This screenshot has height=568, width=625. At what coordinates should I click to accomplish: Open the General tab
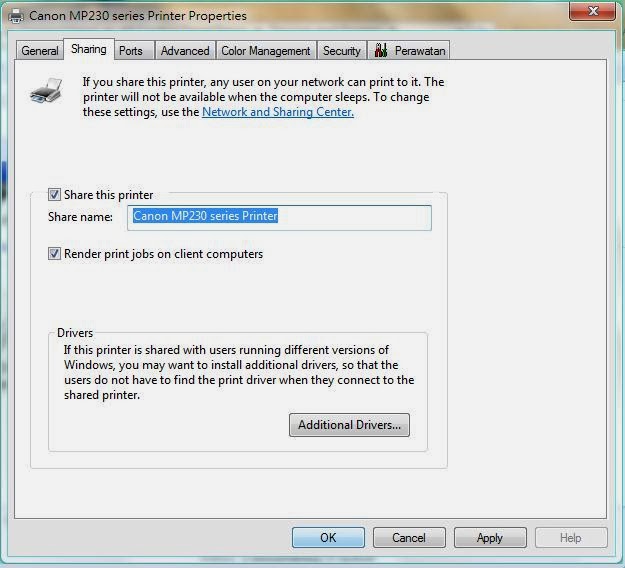tap(39, 51)
